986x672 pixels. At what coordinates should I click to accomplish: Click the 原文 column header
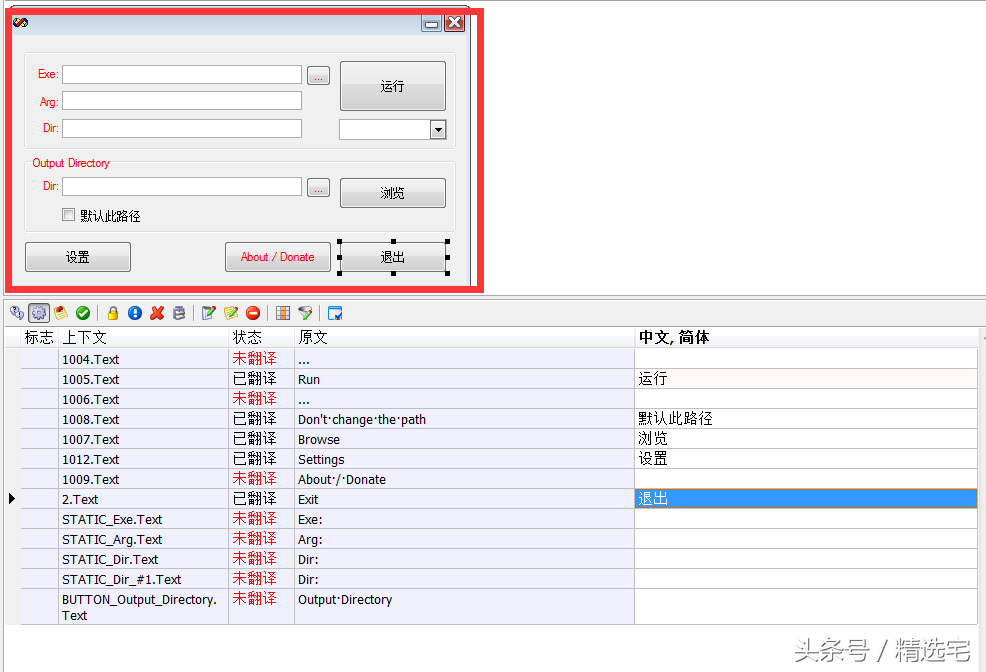click(464, 338)
